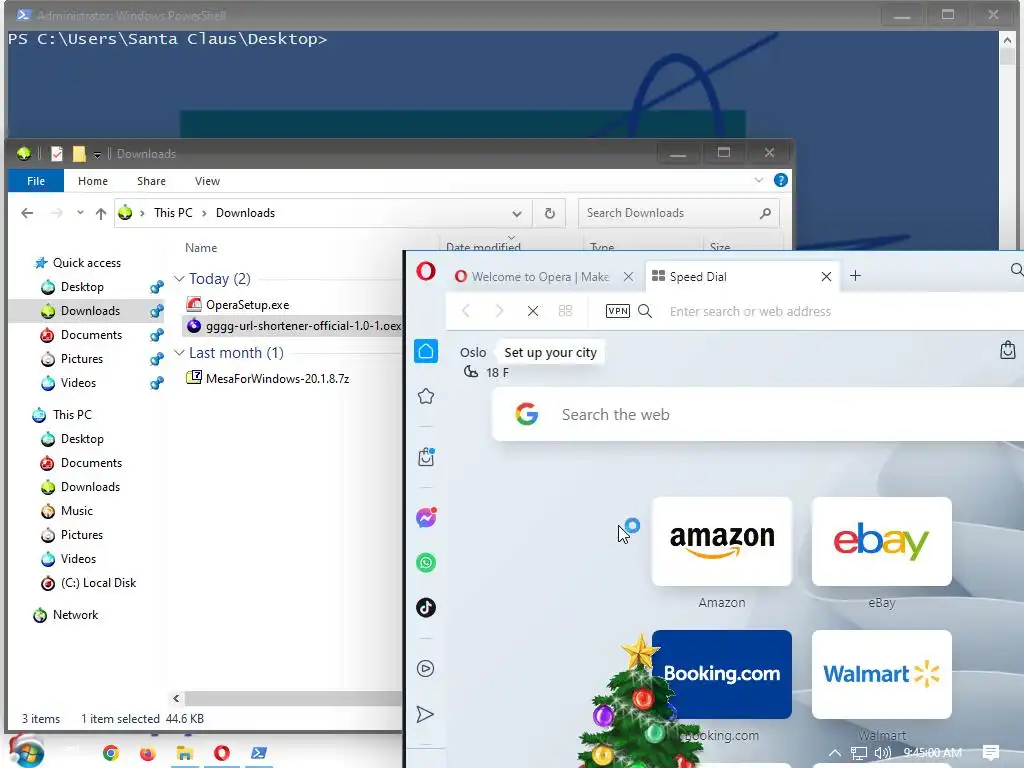
Task: Click the New Folder quick access icon
Action: [79, 153]
